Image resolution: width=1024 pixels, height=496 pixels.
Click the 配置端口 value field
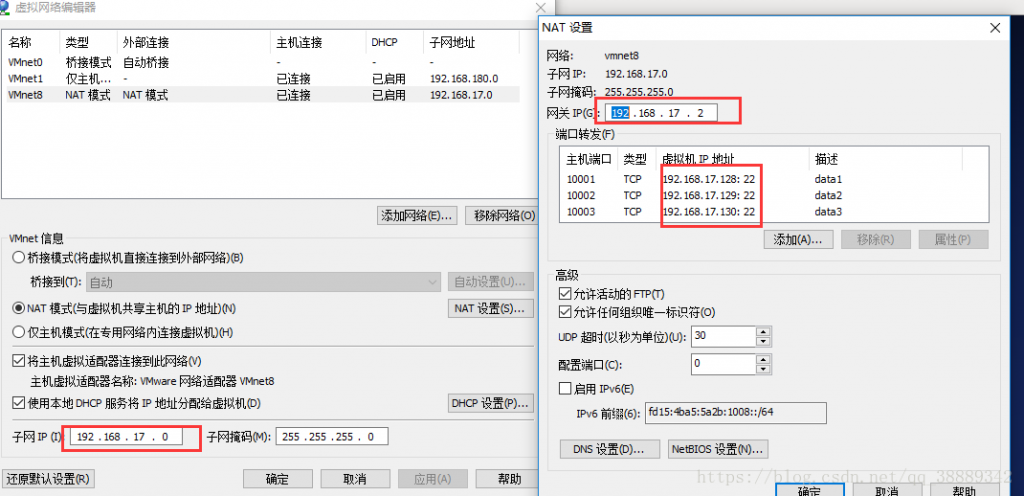click(724, 364)
